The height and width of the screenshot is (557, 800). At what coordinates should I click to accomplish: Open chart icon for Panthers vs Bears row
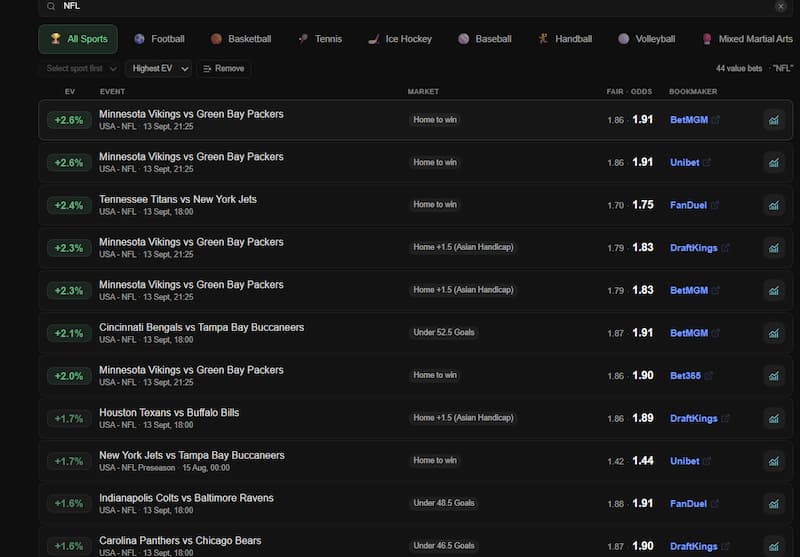point(773,546)
